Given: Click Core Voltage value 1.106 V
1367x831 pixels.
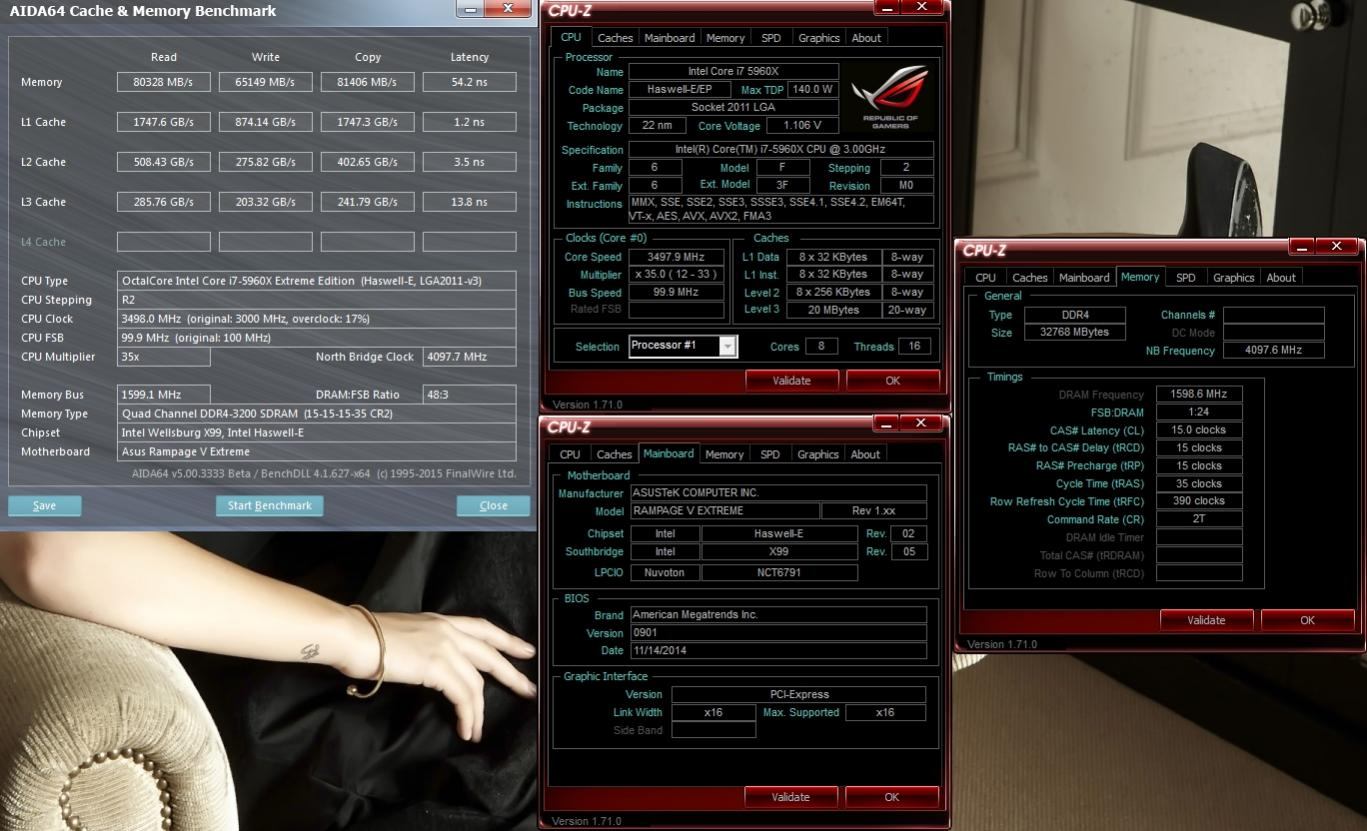Looking at the screenshot, I should 802,126.
